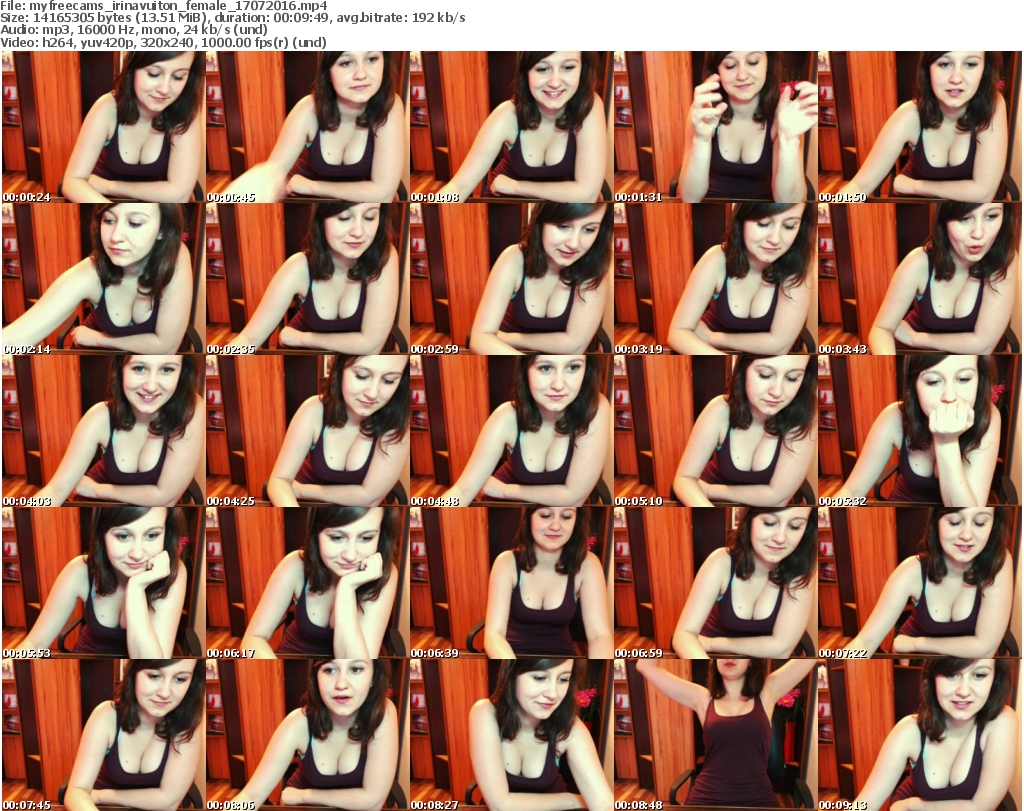
Task: Select the frame at 00:08:27
Action: [511, 735]
